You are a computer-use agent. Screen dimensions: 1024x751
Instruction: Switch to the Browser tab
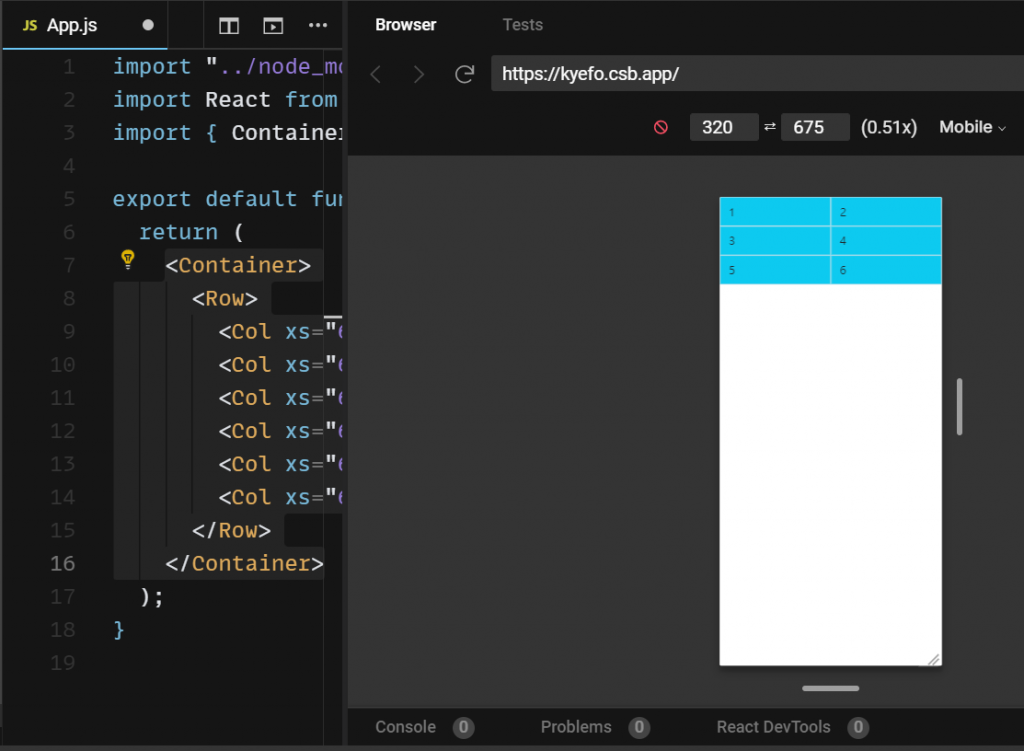[x=406, y=25]
